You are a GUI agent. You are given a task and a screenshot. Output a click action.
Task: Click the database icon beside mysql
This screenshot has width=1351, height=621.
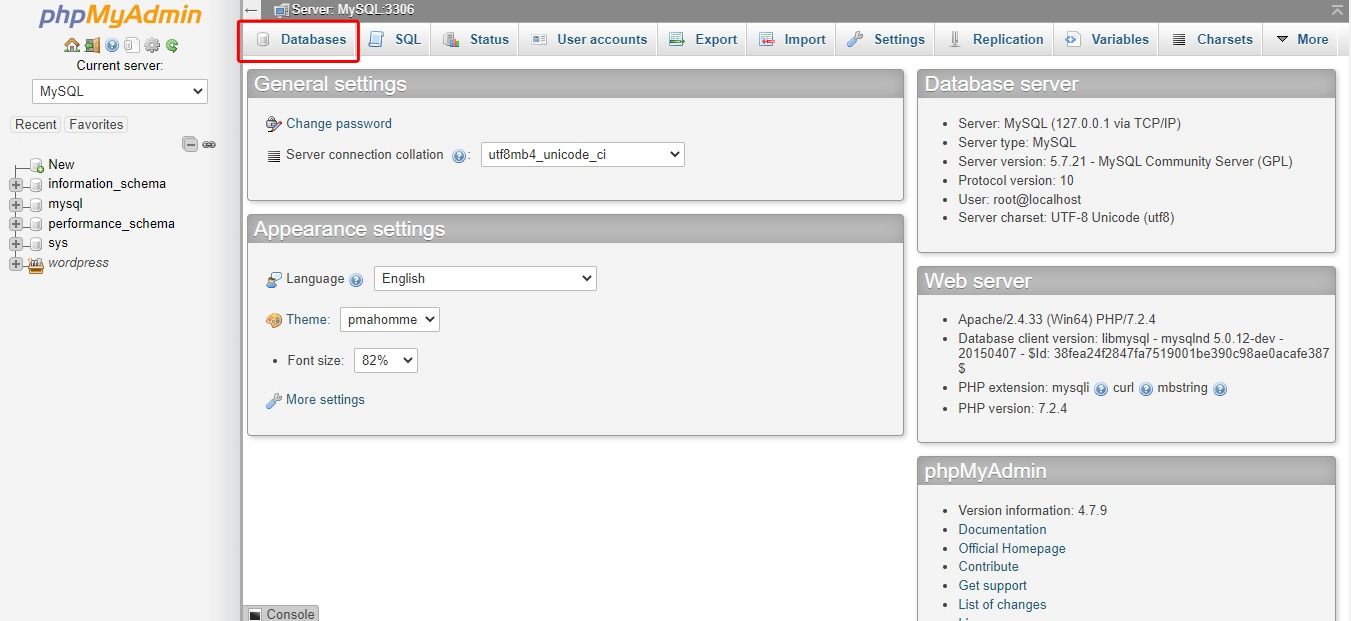pyautogui.click(x=36, y=204)
